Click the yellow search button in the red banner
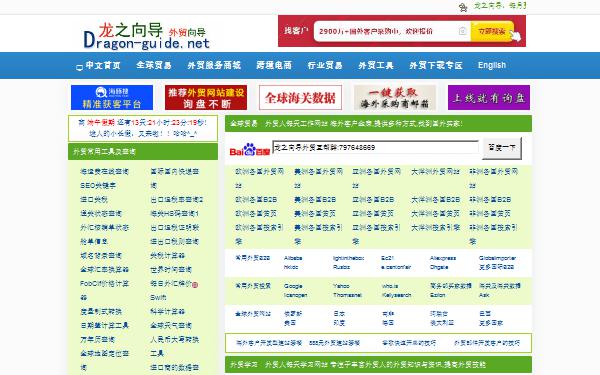 click(492, 31)
